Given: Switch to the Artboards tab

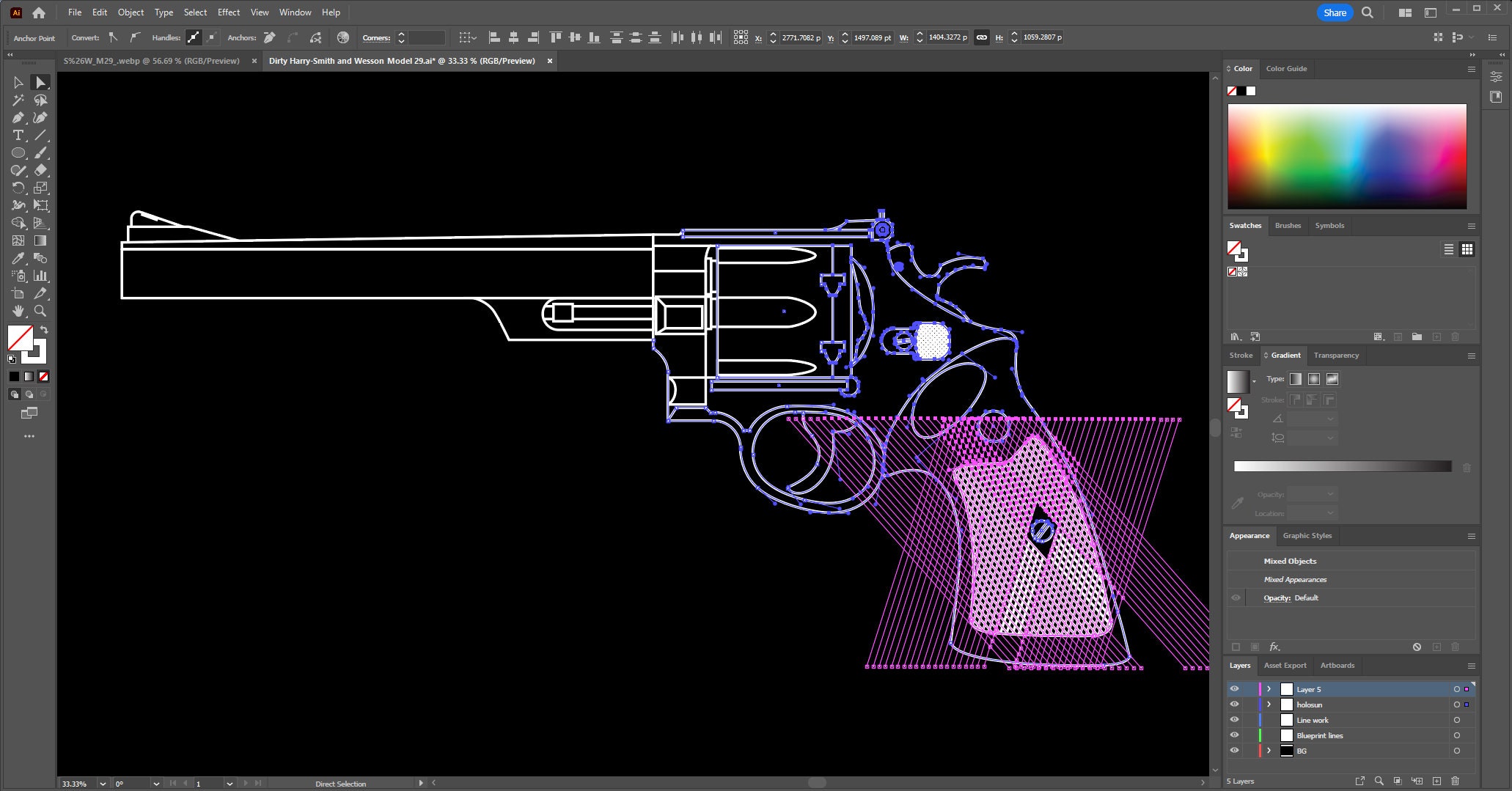Looking at the screenshot, I should coord(1337,666).
